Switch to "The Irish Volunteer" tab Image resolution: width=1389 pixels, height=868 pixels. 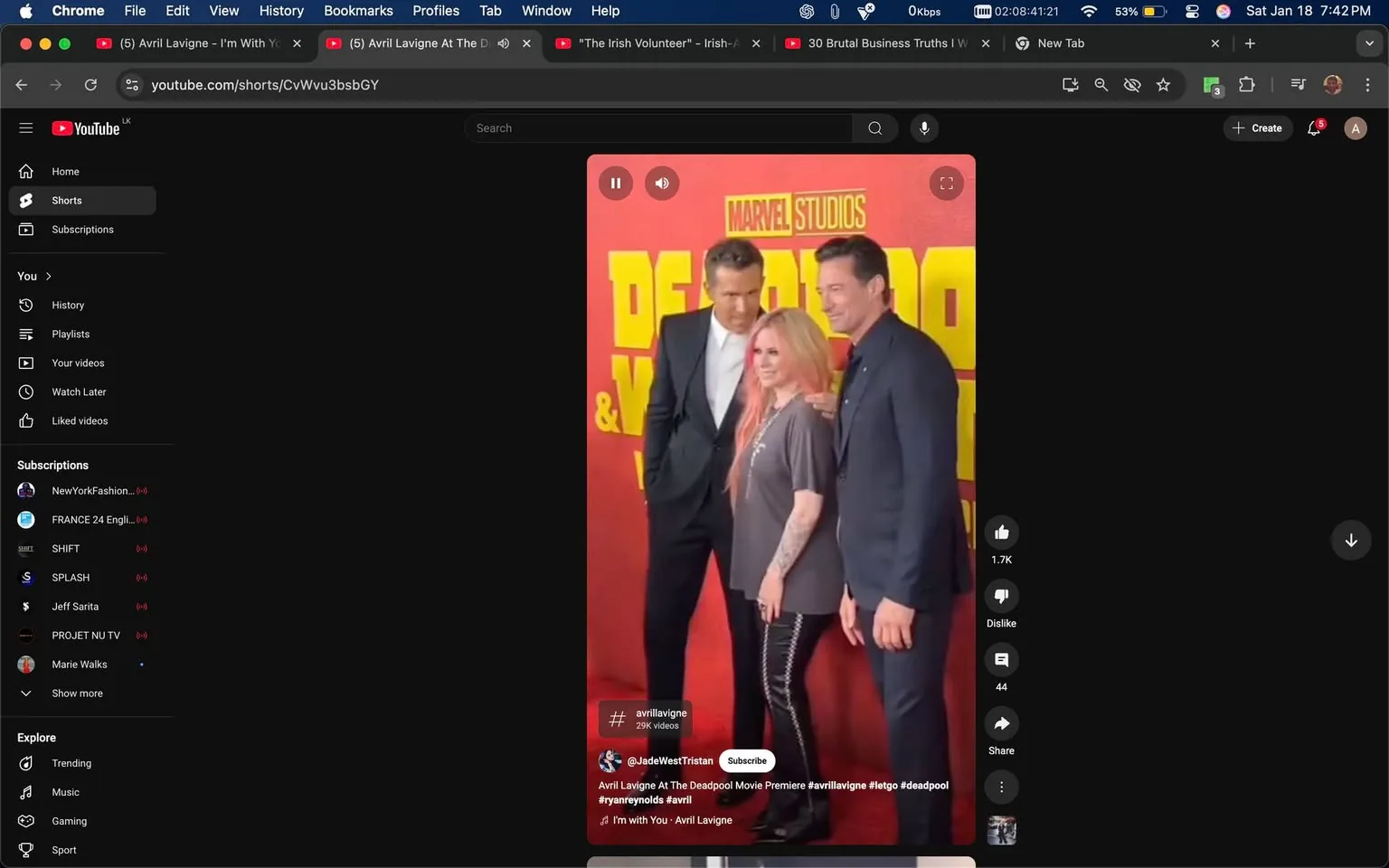click(x=657, y=43)
